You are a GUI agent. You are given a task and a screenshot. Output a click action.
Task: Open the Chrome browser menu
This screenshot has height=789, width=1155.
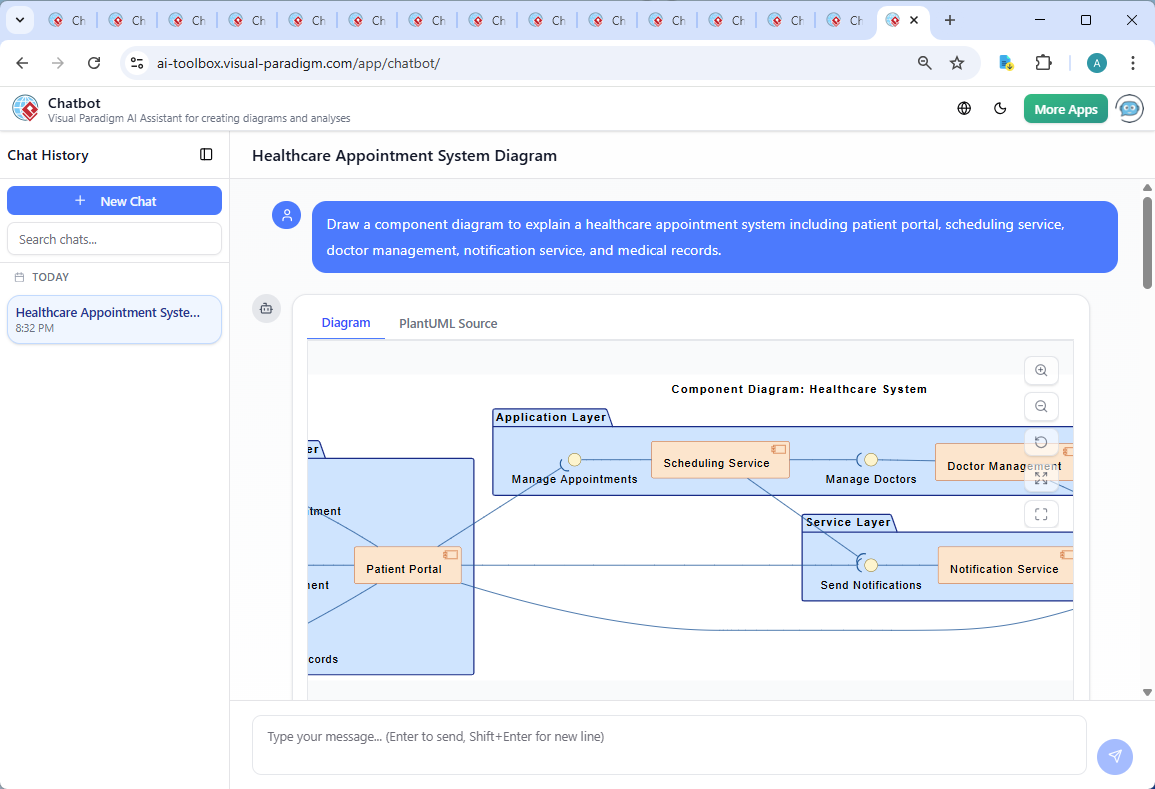1133,62
